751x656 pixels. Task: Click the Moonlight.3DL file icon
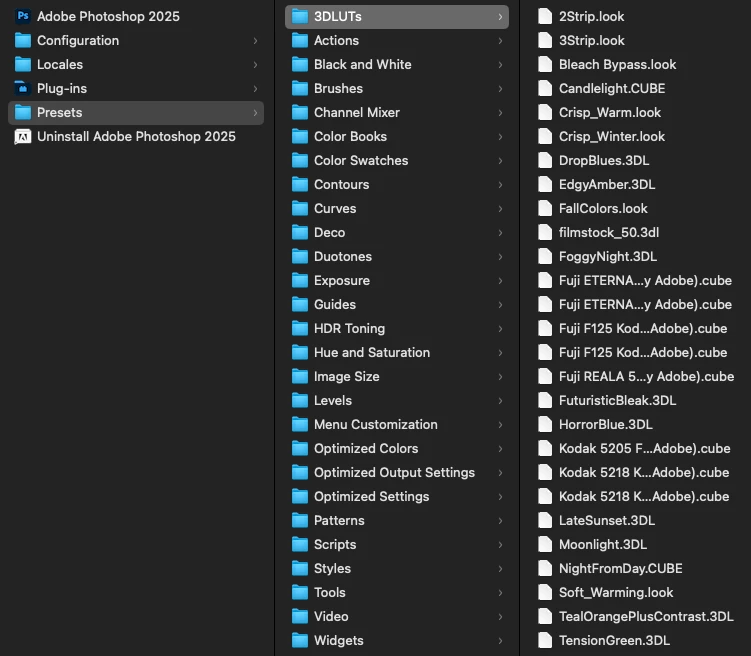(545, 544)
